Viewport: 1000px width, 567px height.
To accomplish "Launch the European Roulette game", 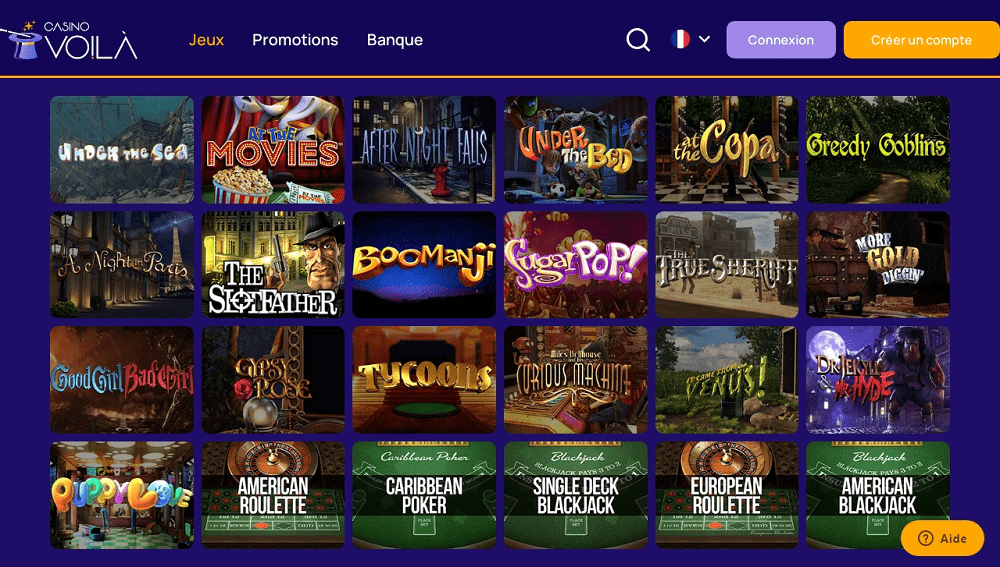I will click(726, 496).
